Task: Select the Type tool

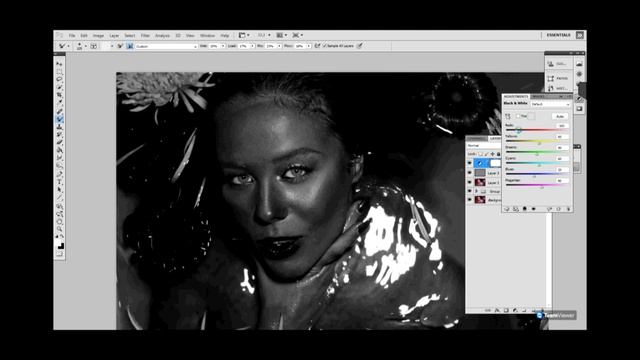Action: [60, 182]
